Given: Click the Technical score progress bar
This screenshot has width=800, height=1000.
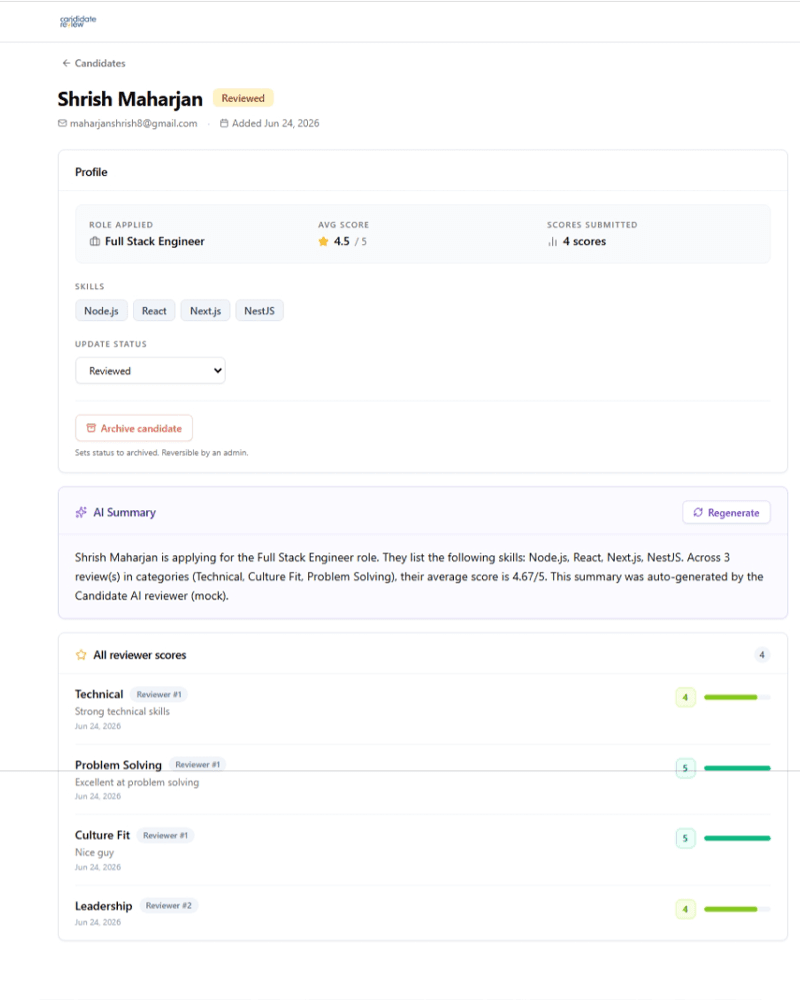Looking at the screenshot, I should coord(737,697).
